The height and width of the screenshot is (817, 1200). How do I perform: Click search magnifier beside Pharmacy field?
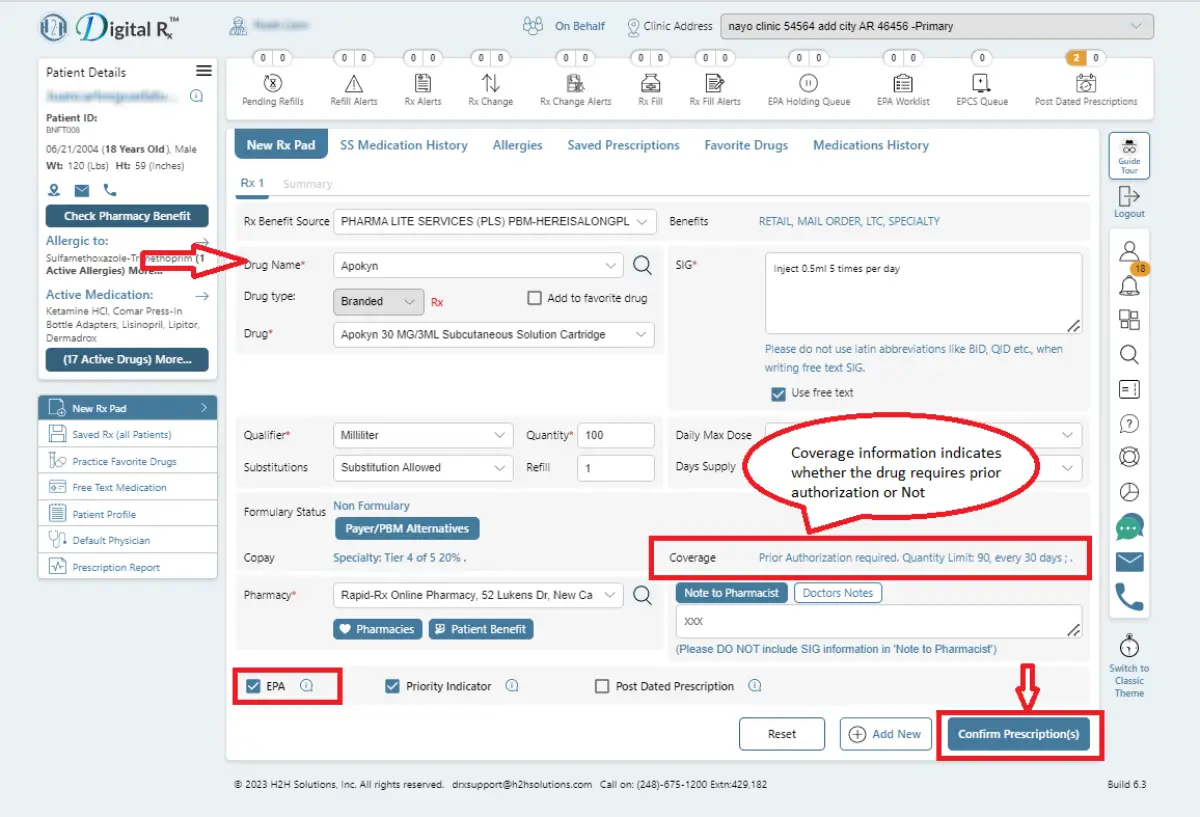[643, 595]
